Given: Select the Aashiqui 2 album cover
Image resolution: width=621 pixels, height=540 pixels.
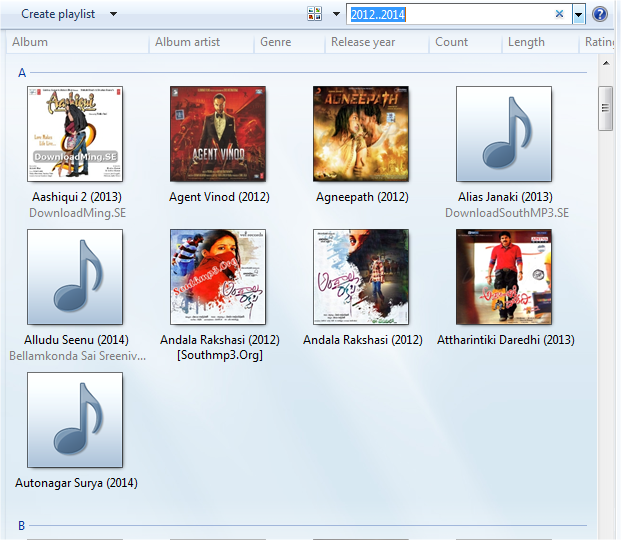Looking at the screenshot, I should (75, 134).
